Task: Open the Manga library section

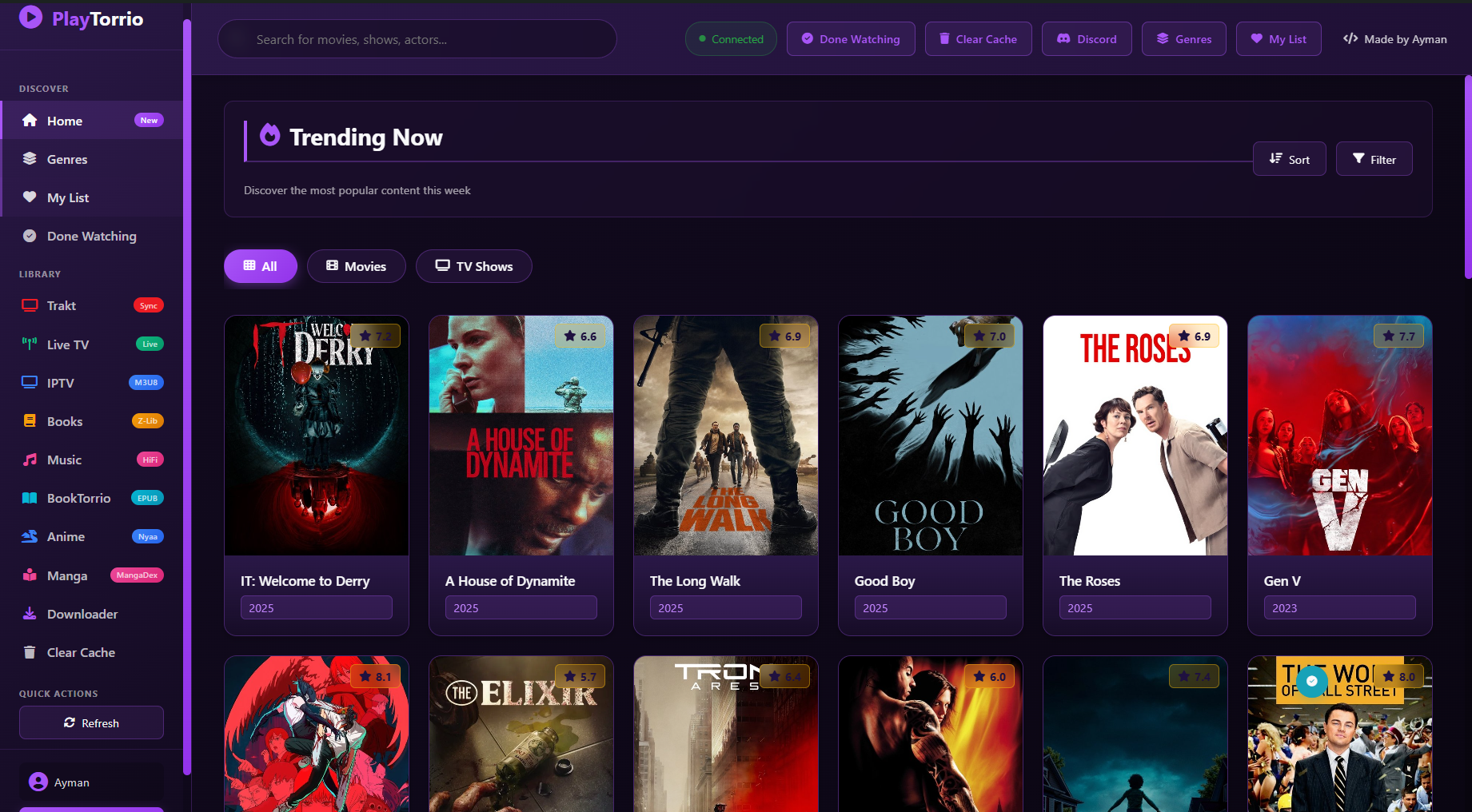Action: 67,575
